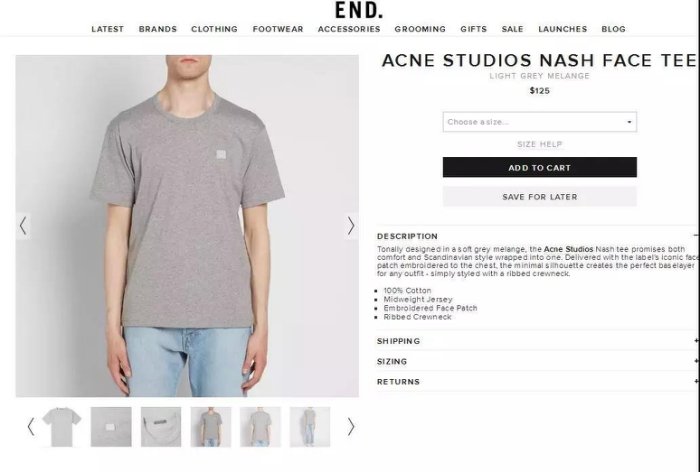Advance to next product image with right arrow
The width and height of the screenshot is (700, 472).
(351, 226)
